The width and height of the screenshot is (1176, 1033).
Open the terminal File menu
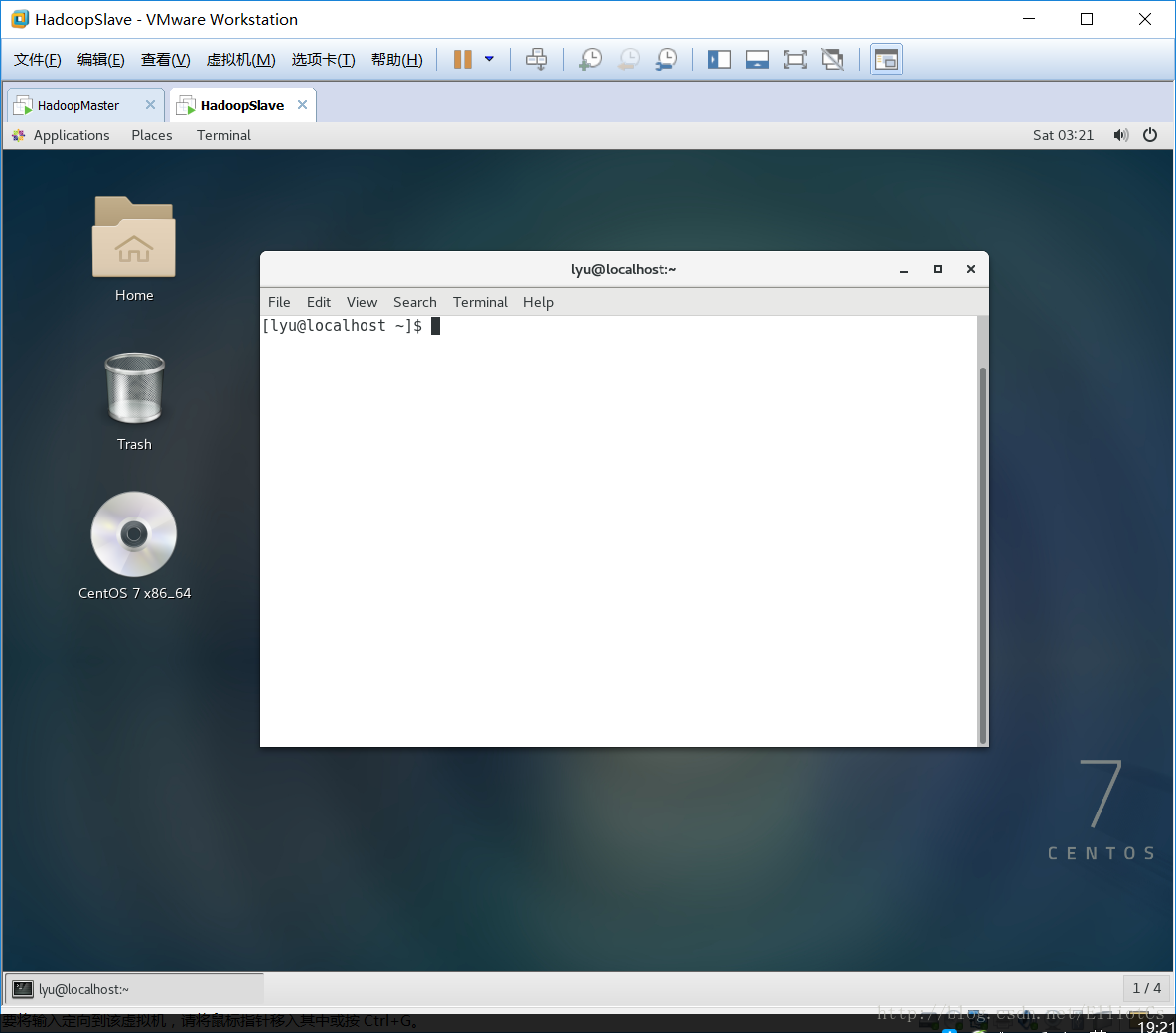(279, 302)
